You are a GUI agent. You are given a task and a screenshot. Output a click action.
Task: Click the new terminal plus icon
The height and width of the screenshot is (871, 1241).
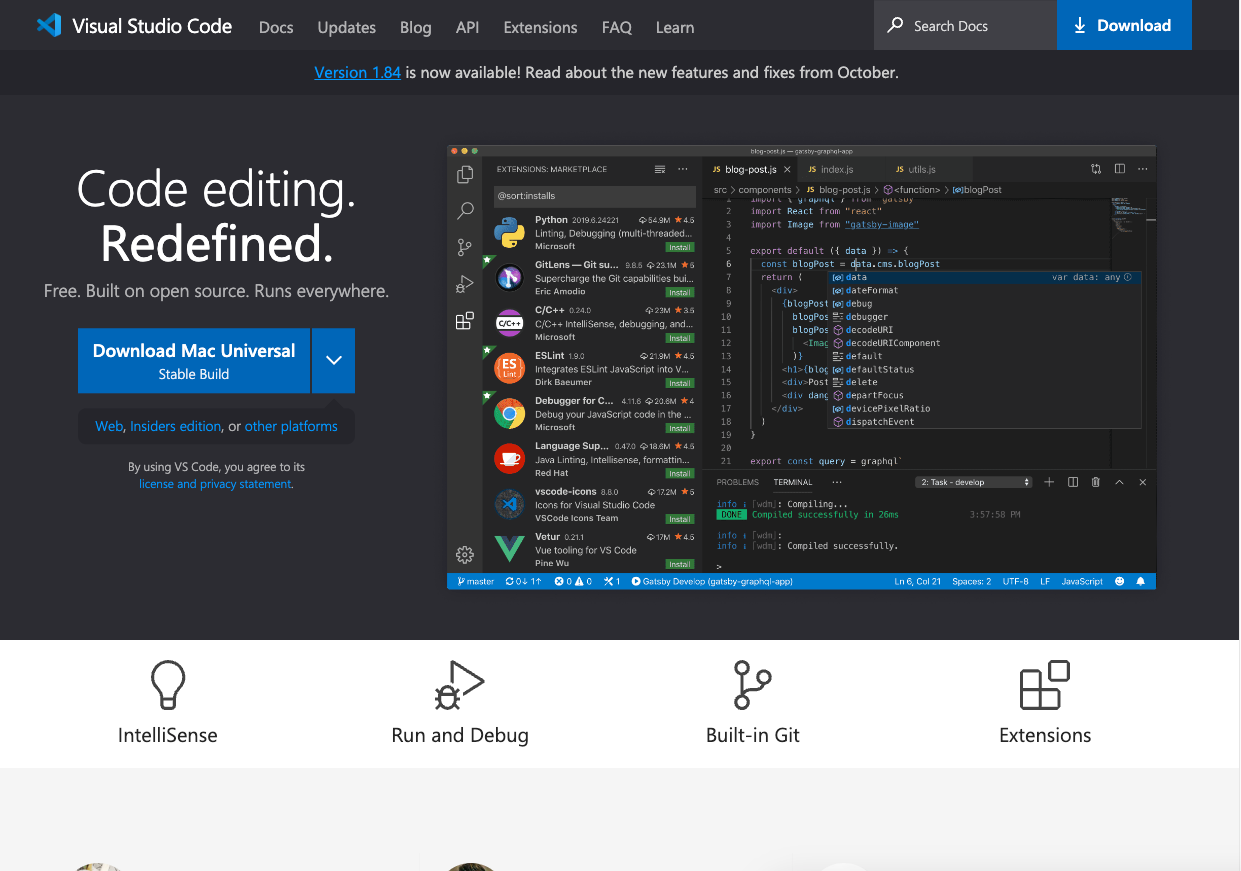(x=1049, y=482)
